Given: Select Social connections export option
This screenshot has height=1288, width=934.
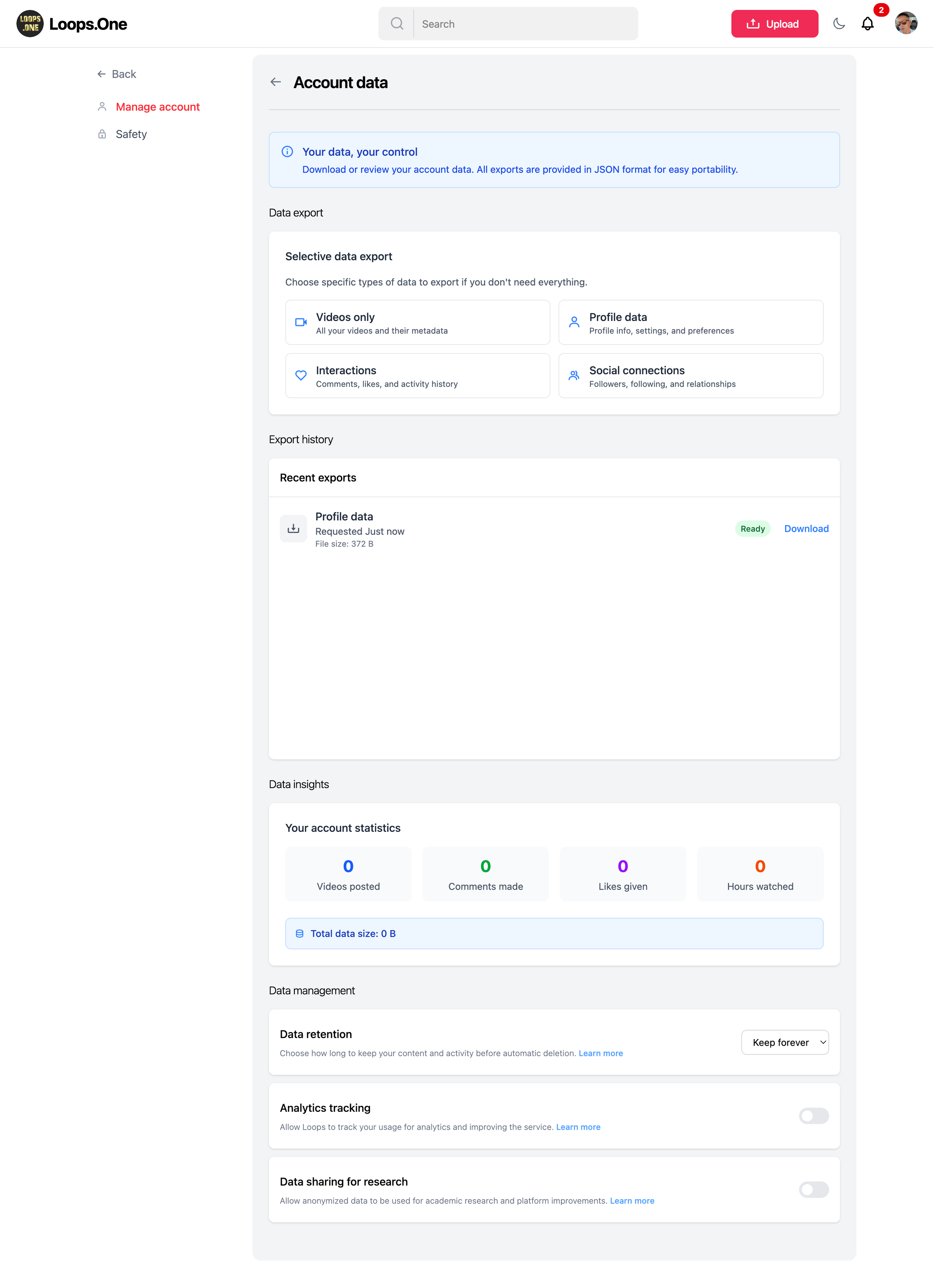Looking at the screenshot, I should click(690, 376).
